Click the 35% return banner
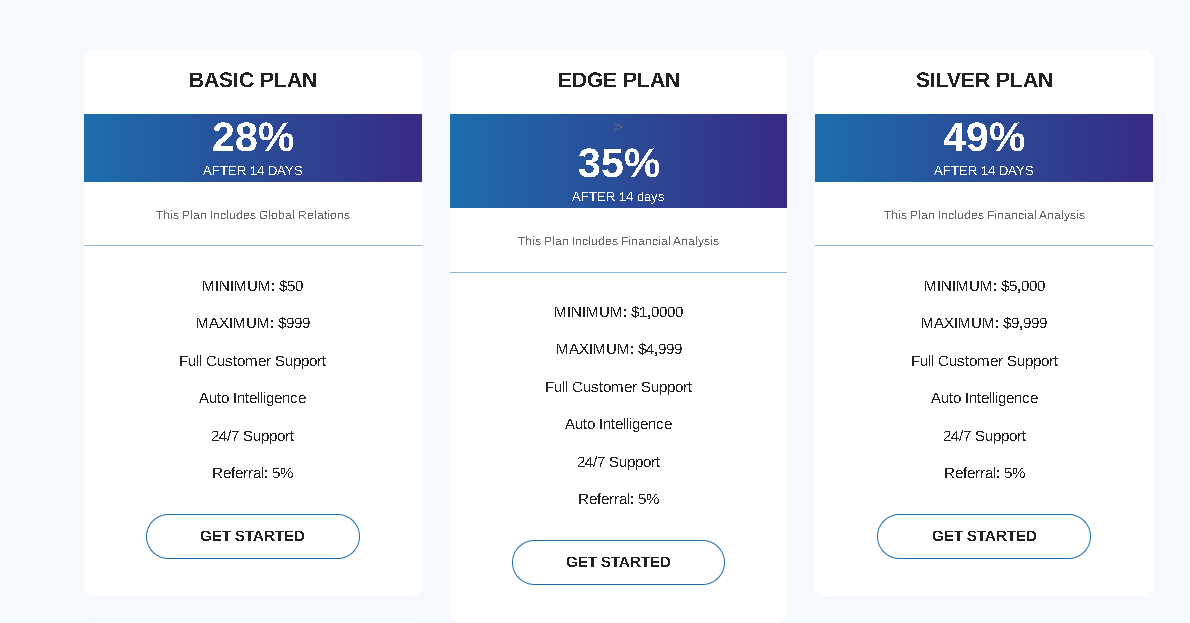1190x623 pixels. 618,164
